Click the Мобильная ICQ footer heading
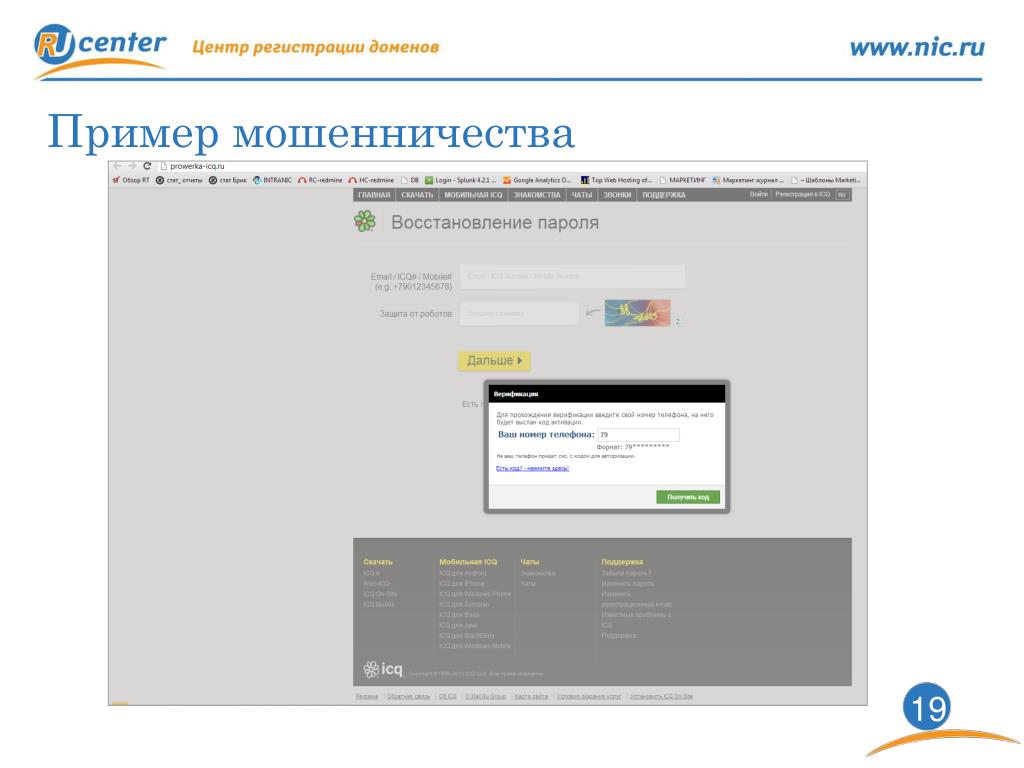 [x=468, y=562]
